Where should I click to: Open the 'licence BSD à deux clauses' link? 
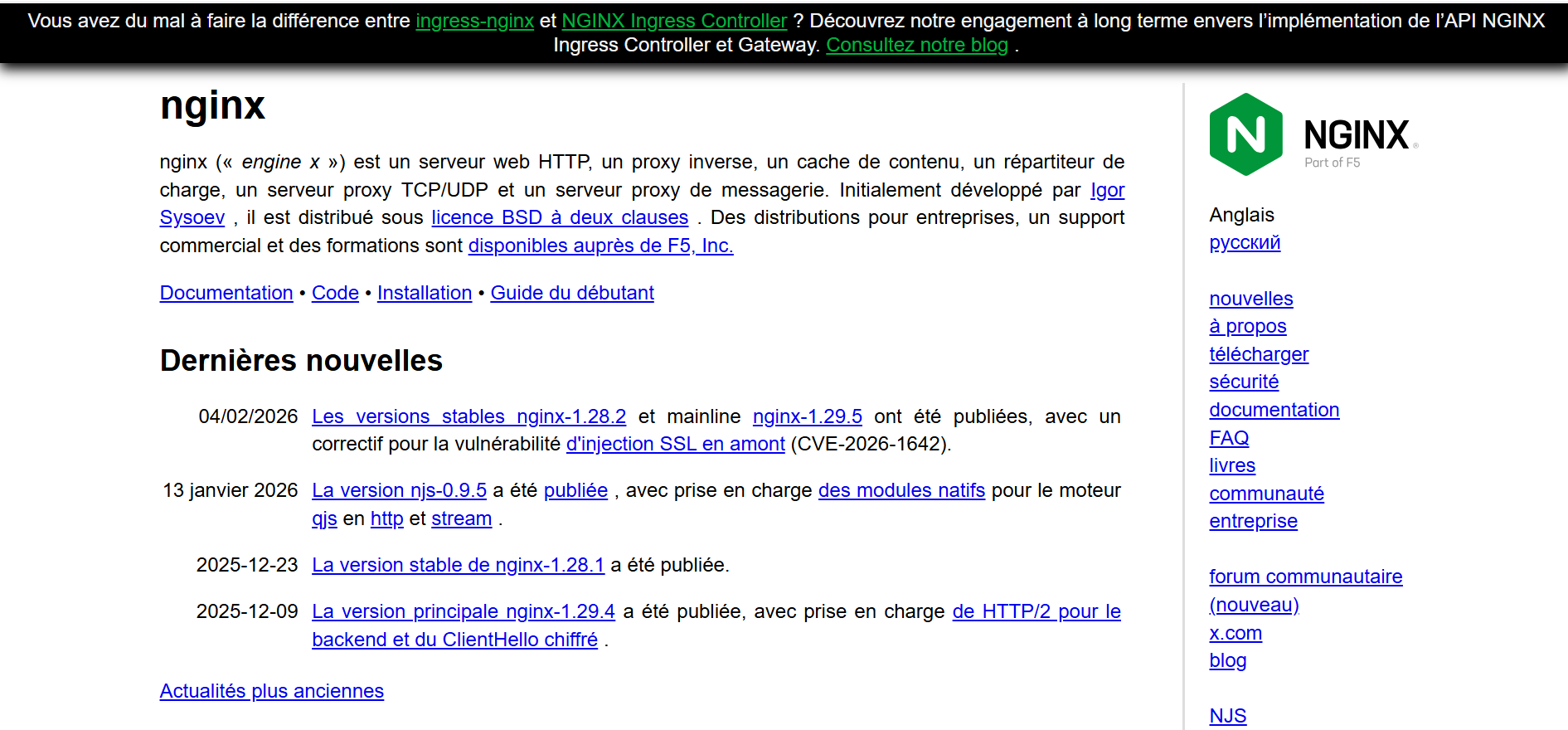pos(560,217)
